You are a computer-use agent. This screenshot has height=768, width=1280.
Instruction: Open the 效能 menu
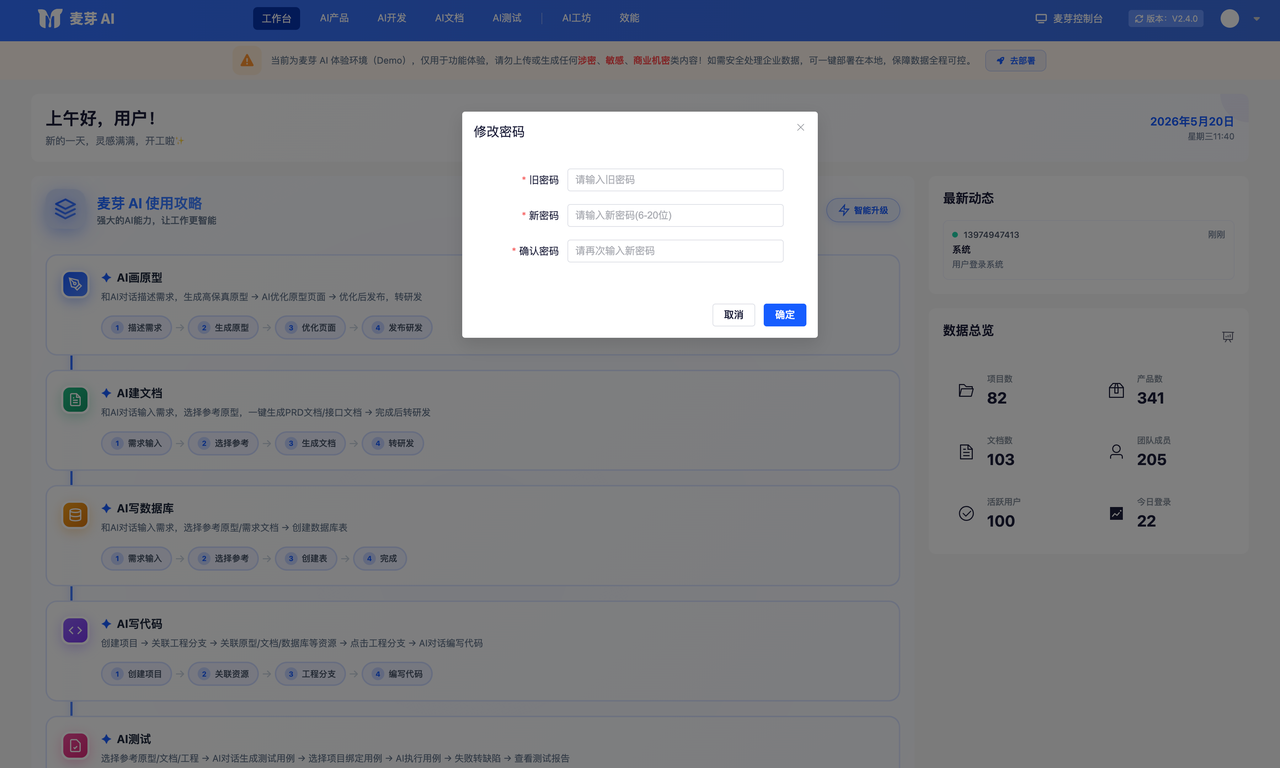coord(629,18)
